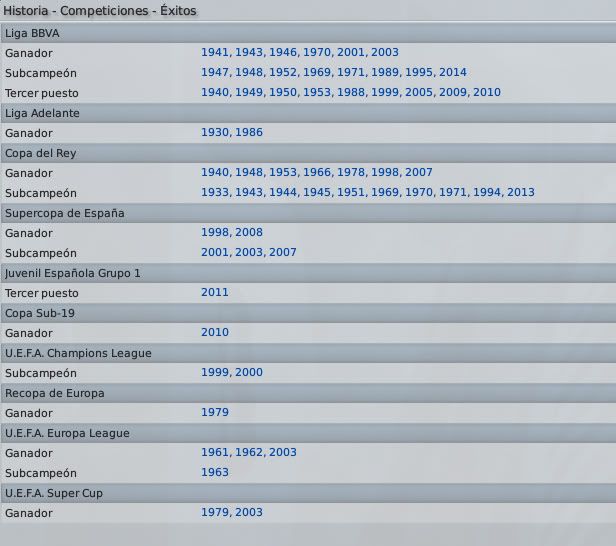The height and width of the screenshot is (546, 616).
Task: Click Tercer puesto label under Liga BBVA
Action: [x=42, y=93]
